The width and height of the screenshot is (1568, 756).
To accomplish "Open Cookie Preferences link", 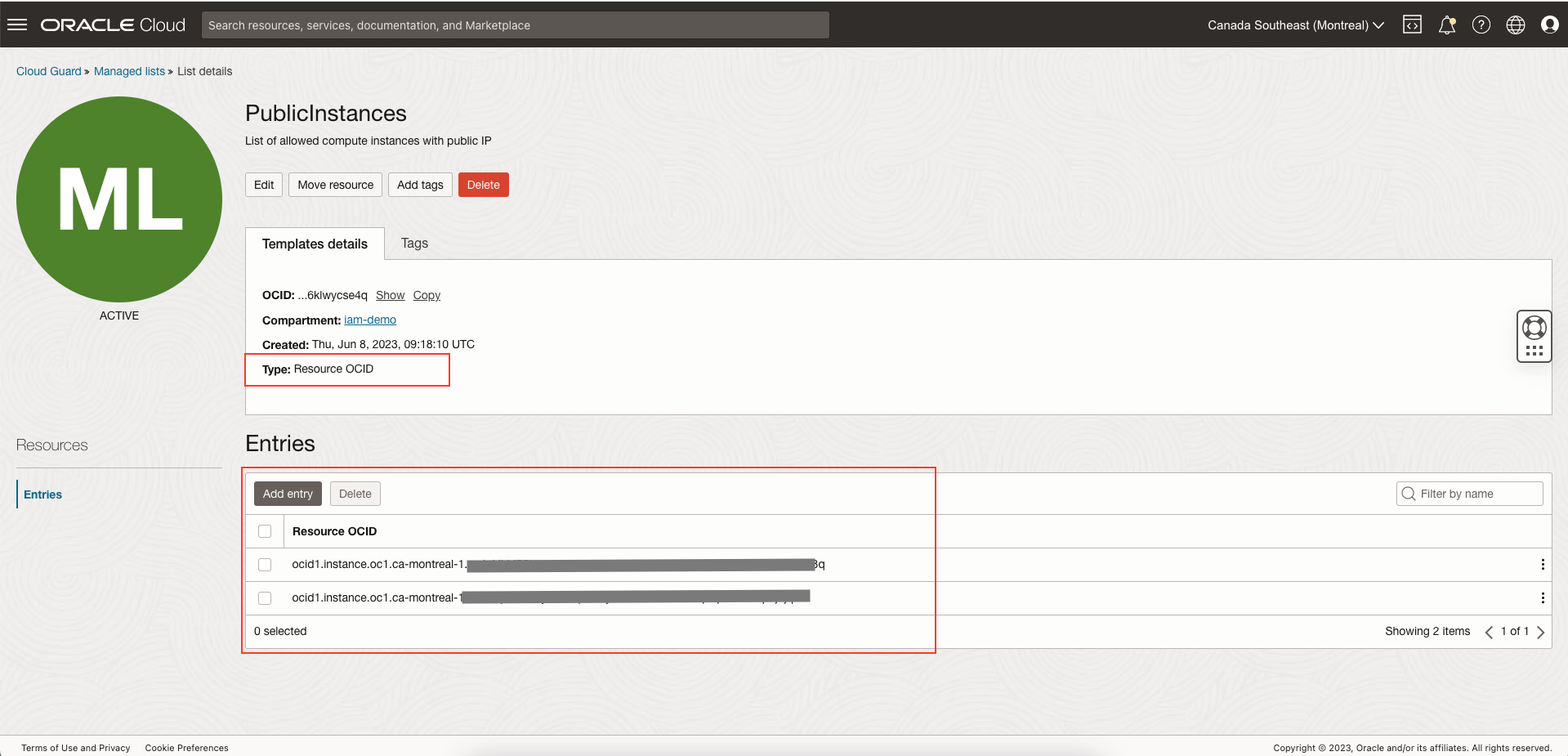I will point(187,748).
